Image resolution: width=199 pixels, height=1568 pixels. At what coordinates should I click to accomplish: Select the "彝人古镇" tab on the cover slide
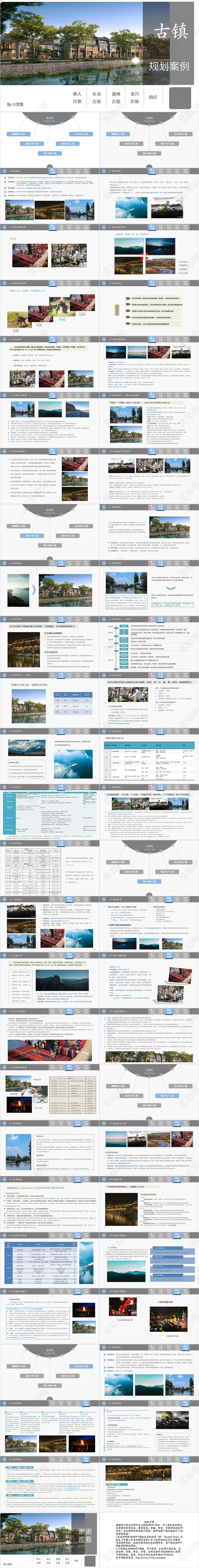tap(77, 97)
